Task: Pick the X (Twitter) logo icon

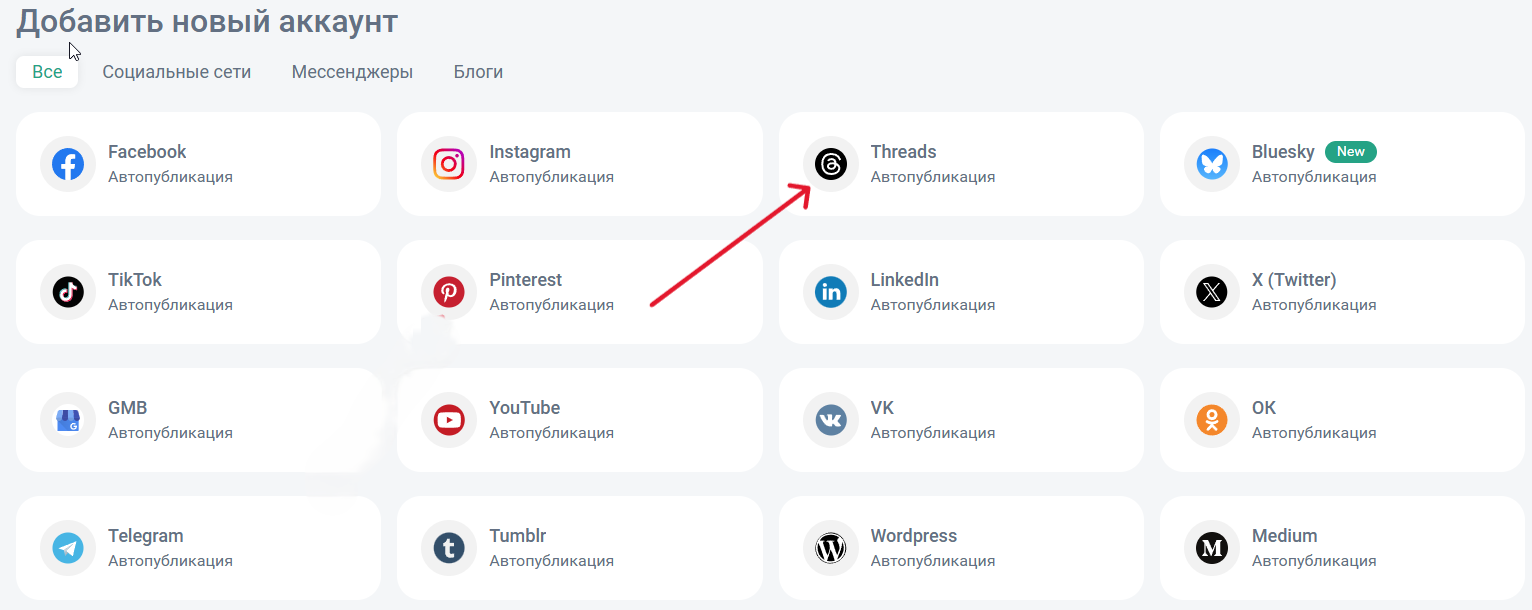Action: (x=1212, y=292)
